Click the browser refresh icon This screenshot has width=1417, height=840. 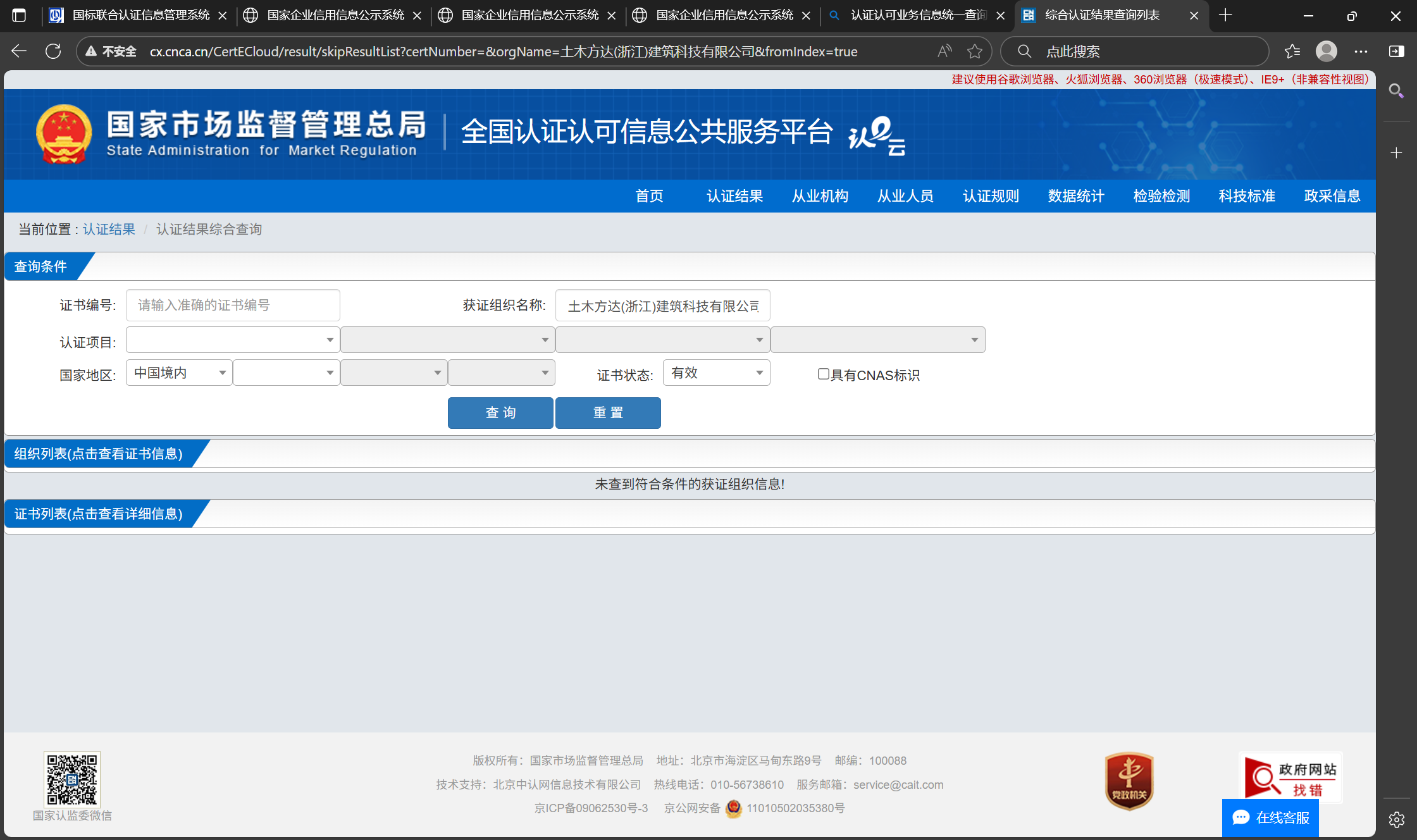click(53, 51)
